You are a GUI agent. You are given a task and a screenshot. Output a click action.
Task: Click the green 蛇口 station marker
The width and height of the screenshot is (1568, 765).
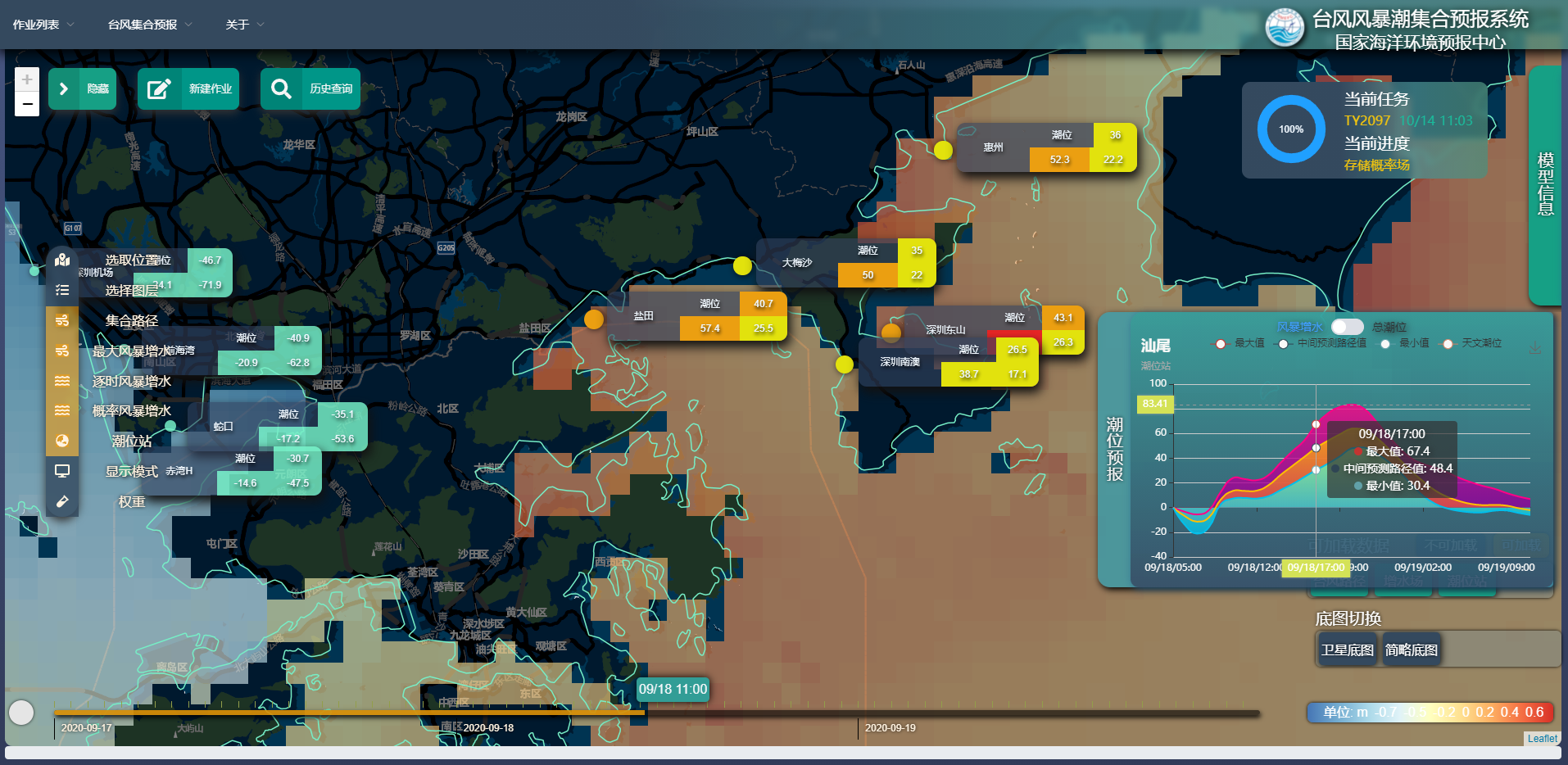(170, 425)
